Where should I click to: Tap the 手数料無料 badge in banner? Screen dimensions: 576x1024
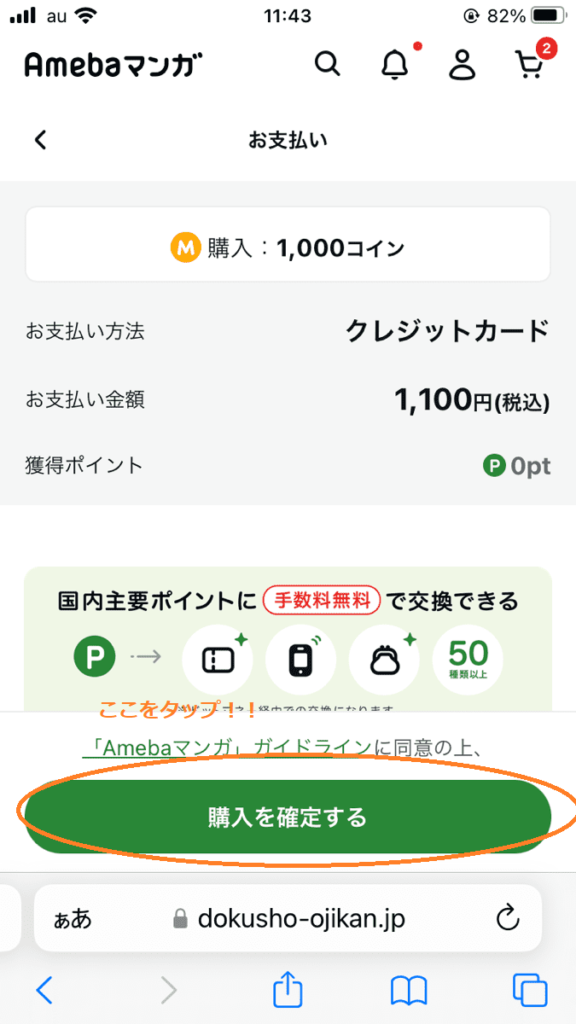pyautogui.click(x=321, y=599)
